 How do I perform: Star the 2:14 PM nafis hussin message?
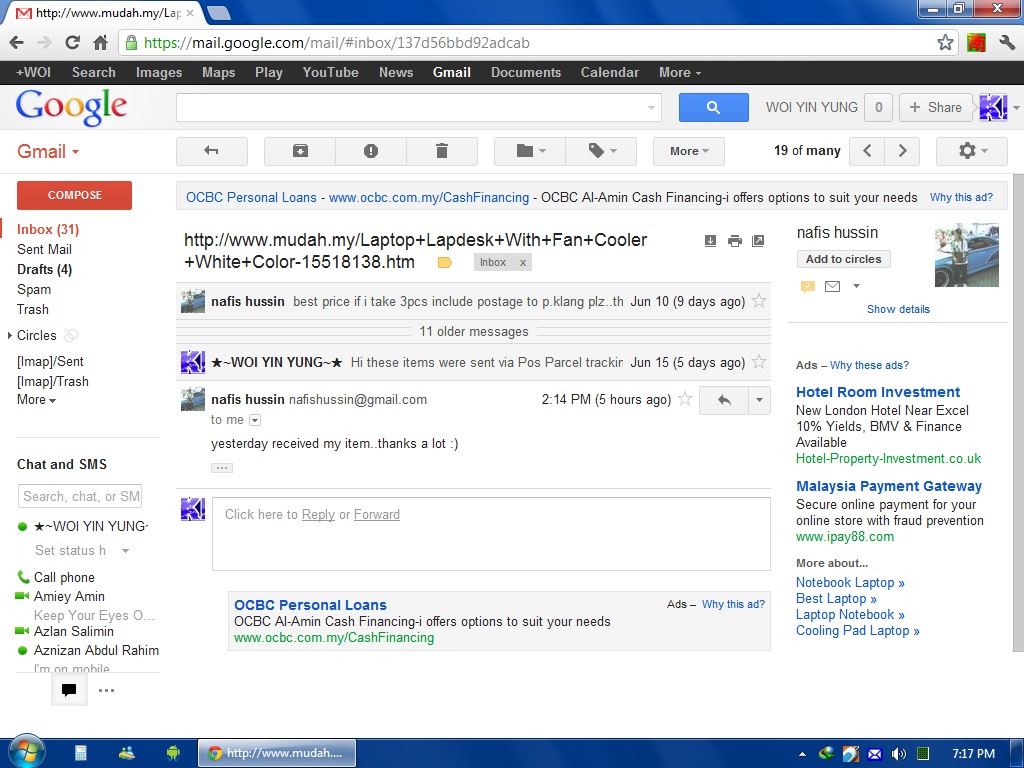coord(684,399)
